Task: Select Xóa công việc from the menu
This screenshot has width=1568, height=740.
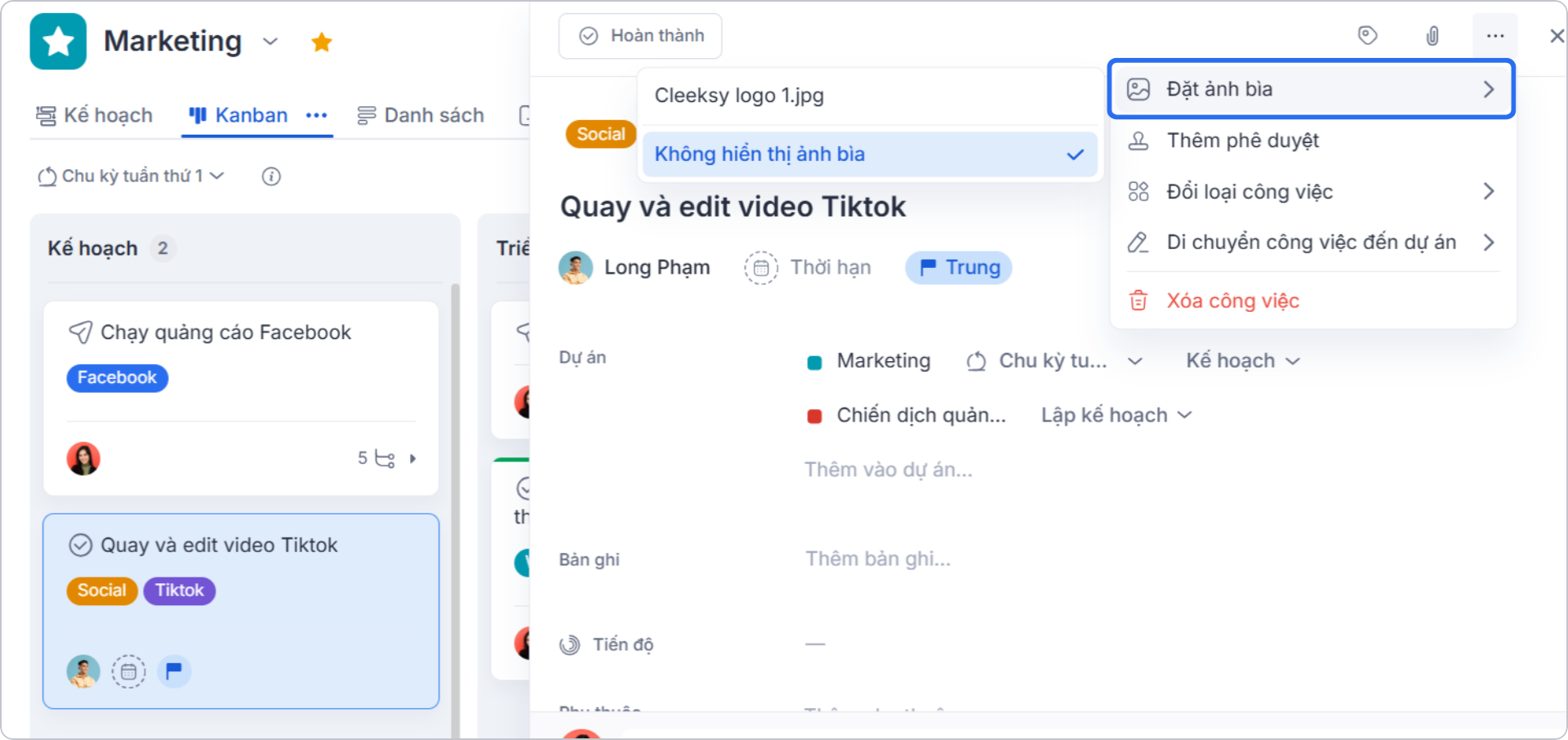Action: coord(1232,301)
